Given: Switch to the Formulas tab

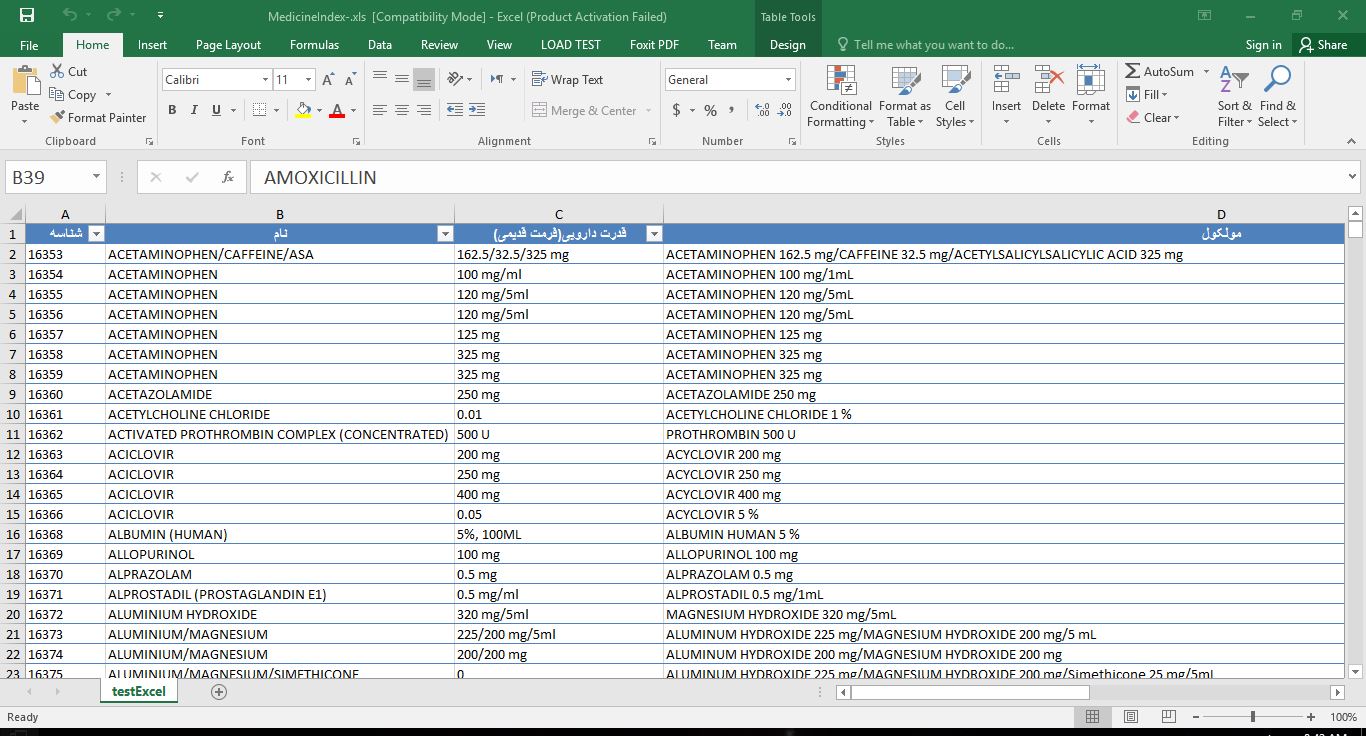Looking at the screenshot, I should pyautogui.click(x=314, y=45).
